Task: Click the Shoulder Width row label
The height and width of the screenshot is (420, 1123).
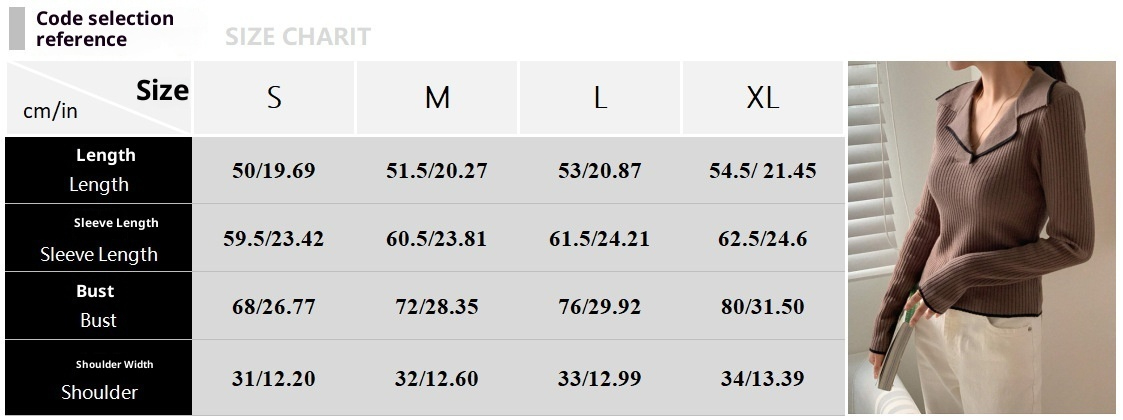Action: coord(99,379)
